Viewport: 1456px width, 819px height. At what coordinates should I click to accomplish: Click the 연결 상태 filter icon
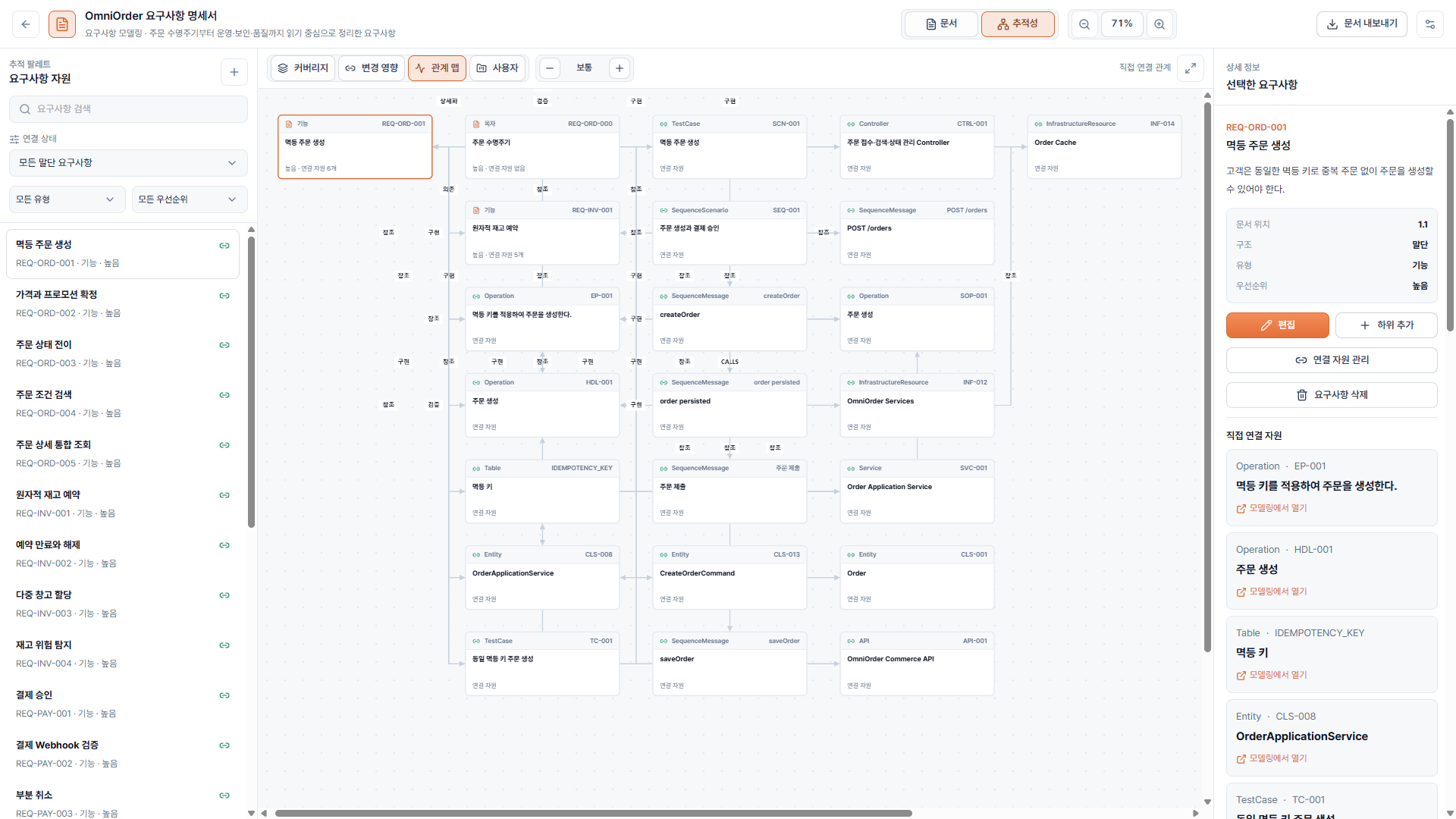14,139
